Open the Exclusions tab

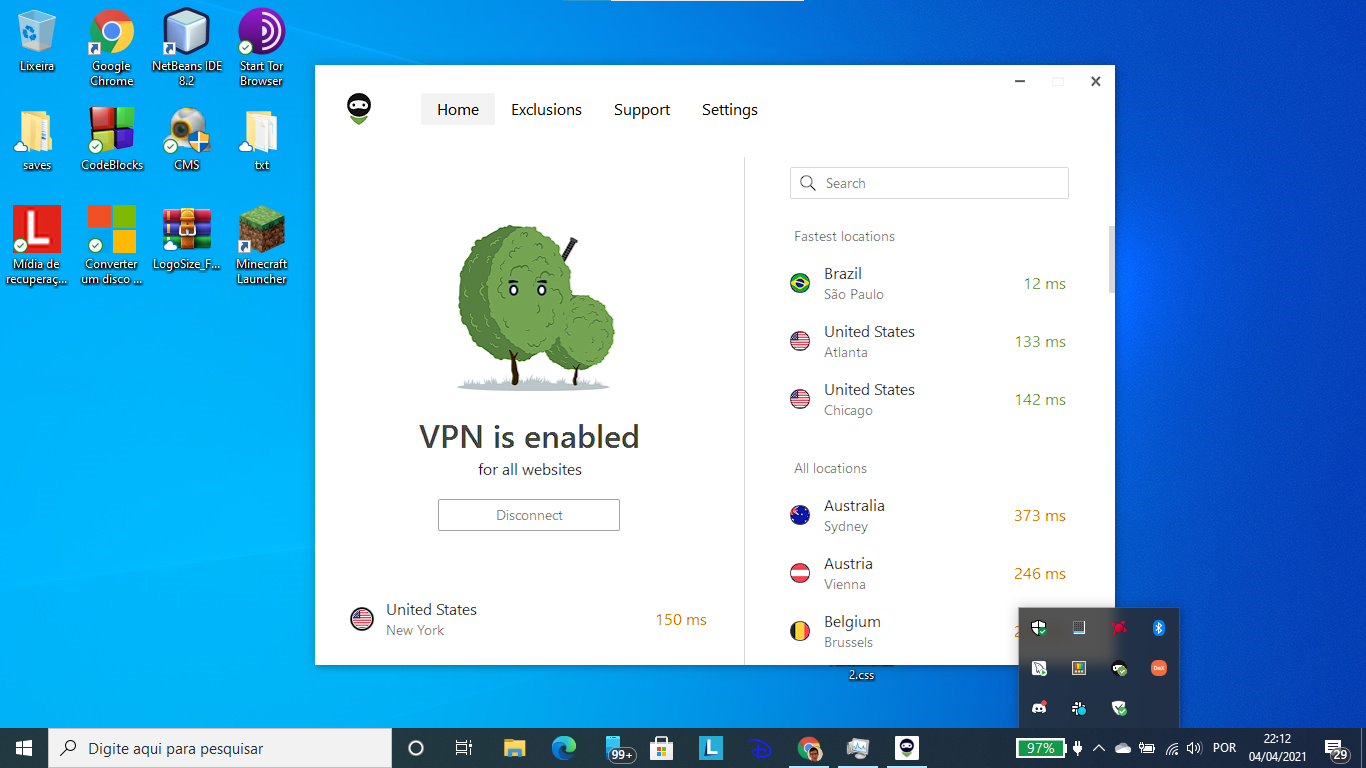click(546, 109)
